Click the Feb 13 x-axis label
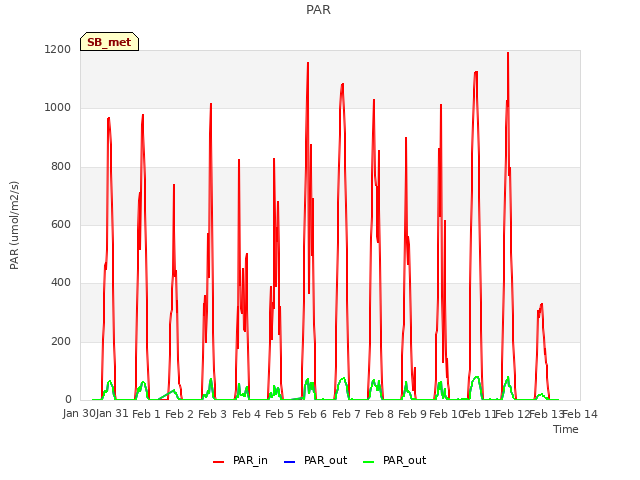The image size is (640, 480). click(x=545, y=414)
